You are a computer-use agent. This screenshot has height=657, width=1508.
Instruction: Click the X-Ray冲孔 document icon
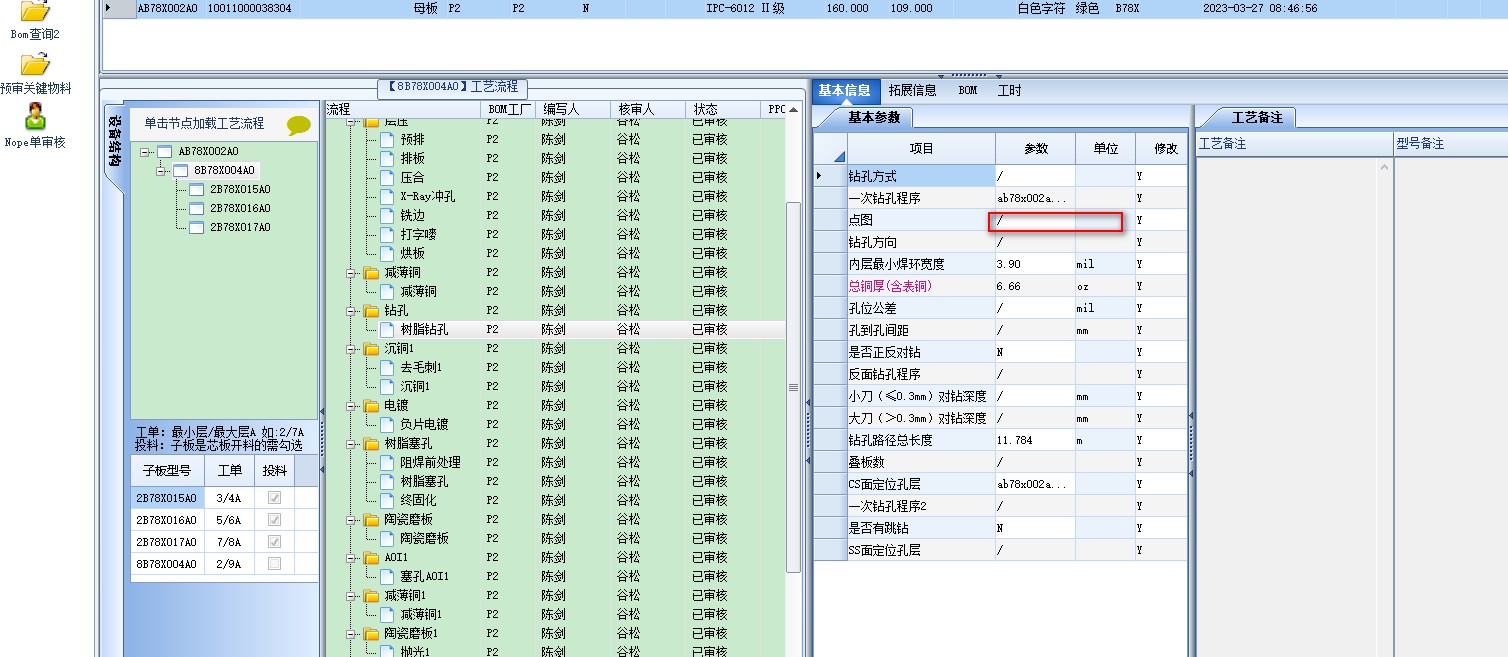tap(386, 196)
